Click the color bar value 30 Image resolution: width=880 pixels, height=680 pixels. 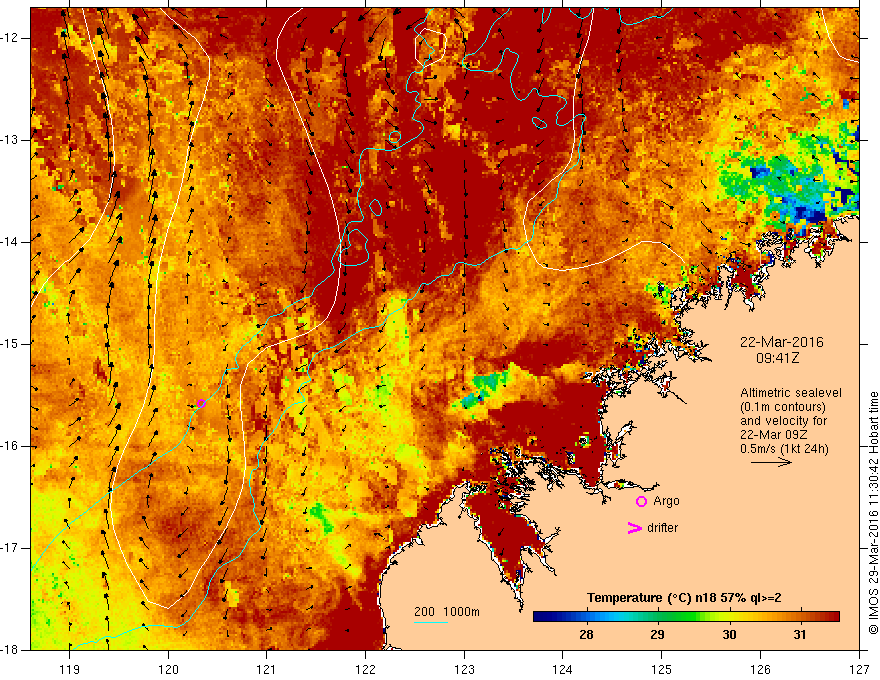click(x=729, y=635)
